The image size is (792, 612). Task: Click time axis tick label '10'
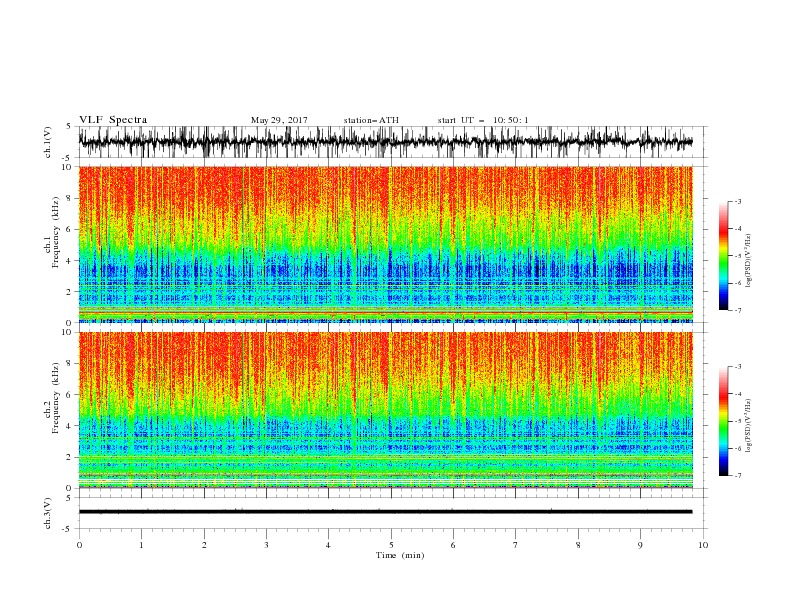(703, 545)
